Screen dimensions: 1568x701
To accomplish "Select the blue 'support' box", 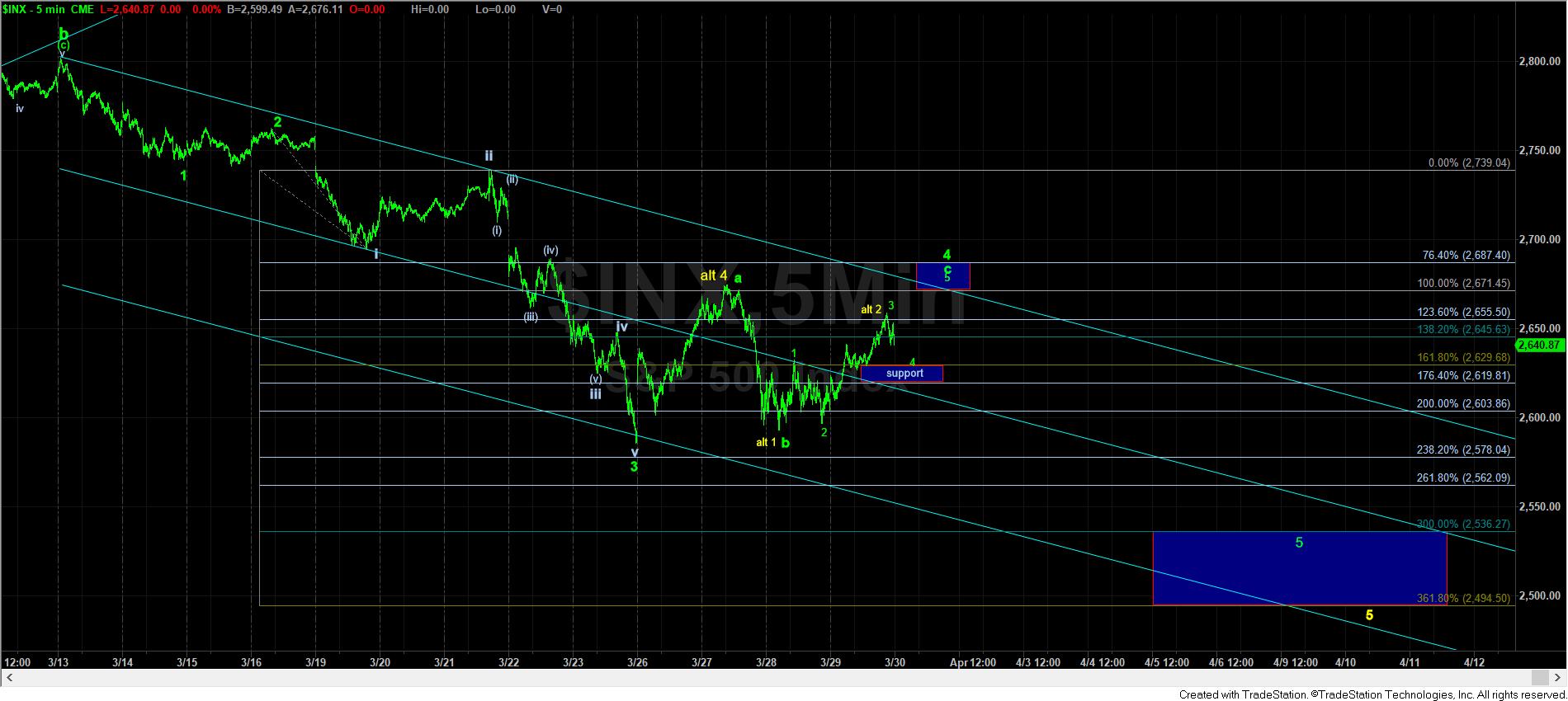I will tap(901, 374).
